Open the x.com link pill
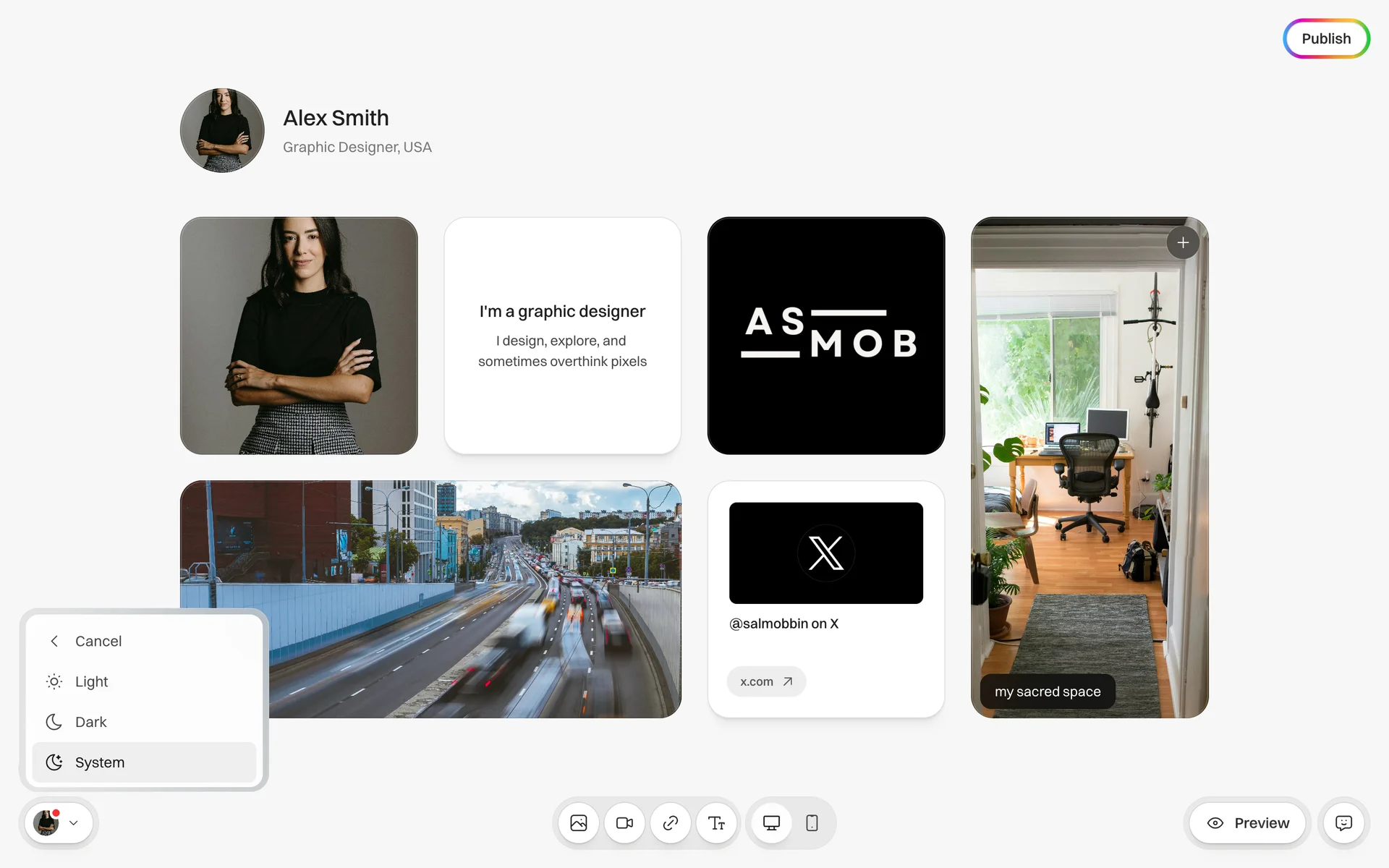1389x868 pixels. point(766,681)
